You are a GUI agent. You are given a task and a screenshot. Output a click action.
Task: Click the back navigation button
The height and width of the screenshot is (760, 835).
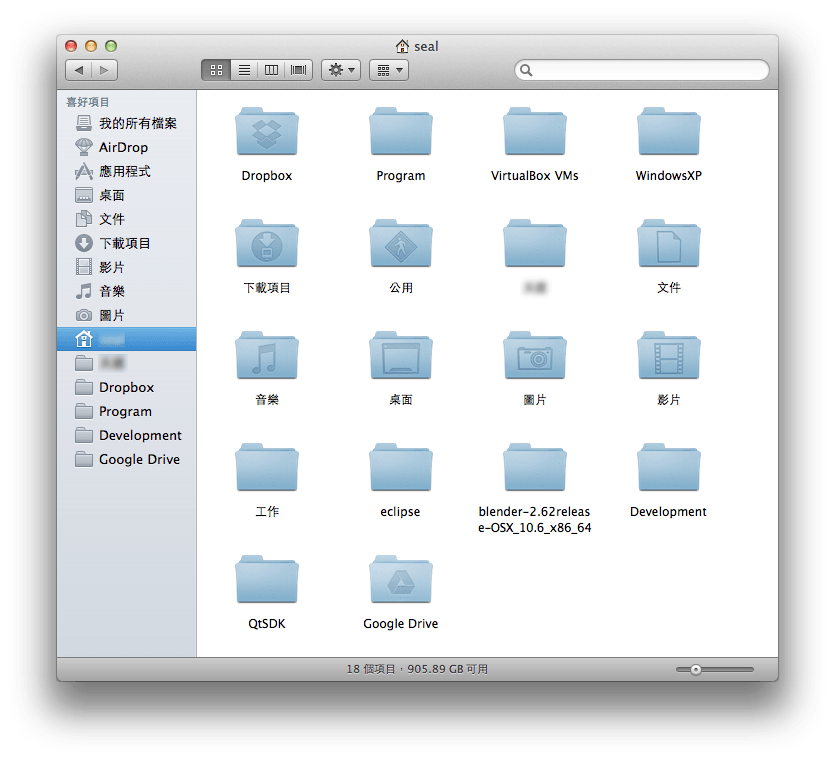click(79, 70)
